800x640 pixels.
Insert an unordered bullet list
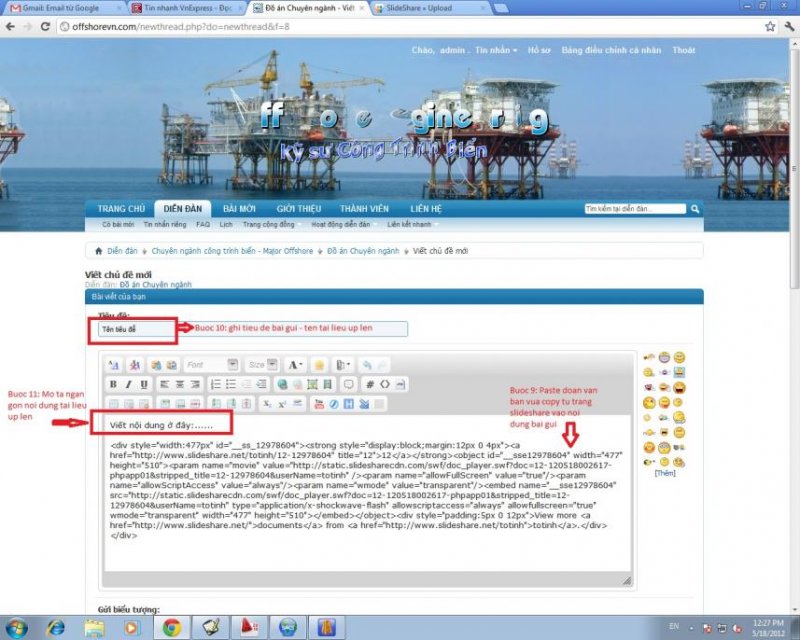(x=231, y=384)
